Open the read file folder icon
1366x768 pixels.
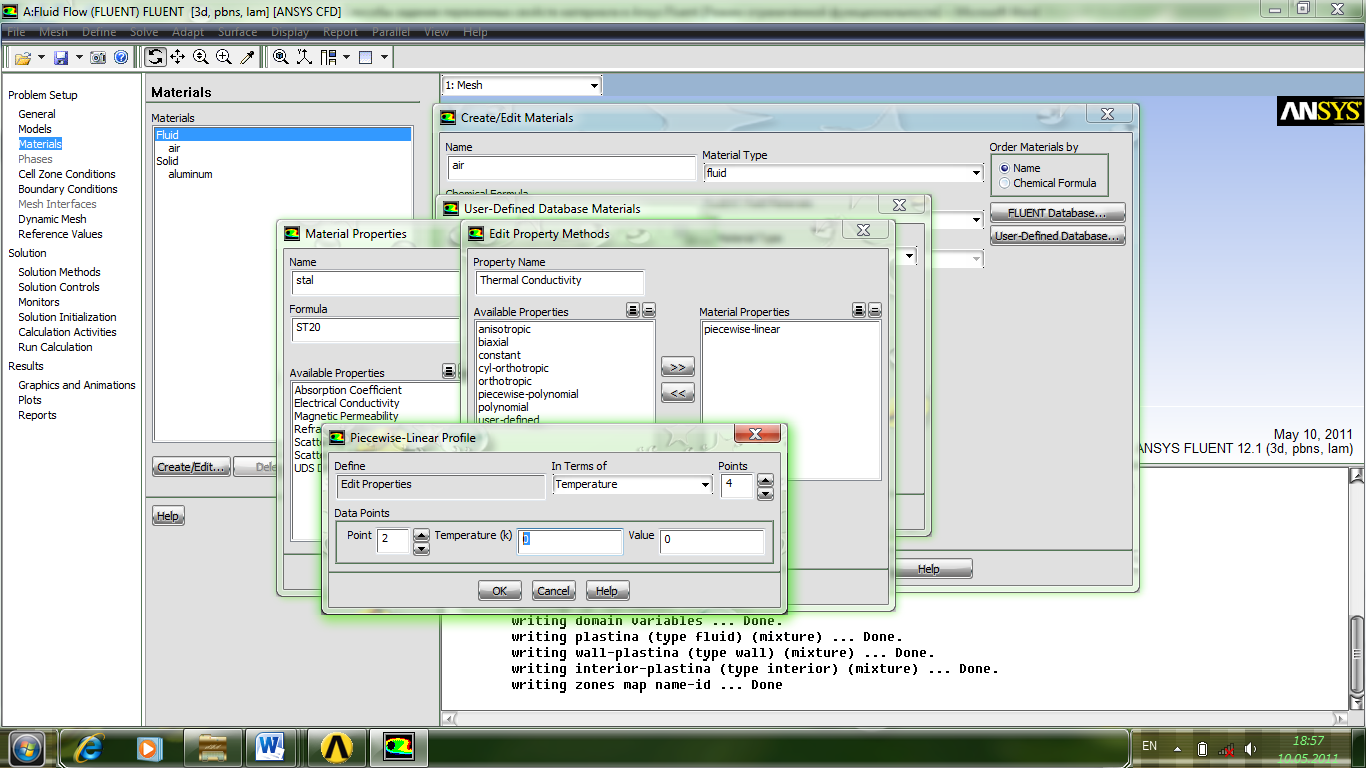coord(23,58)
